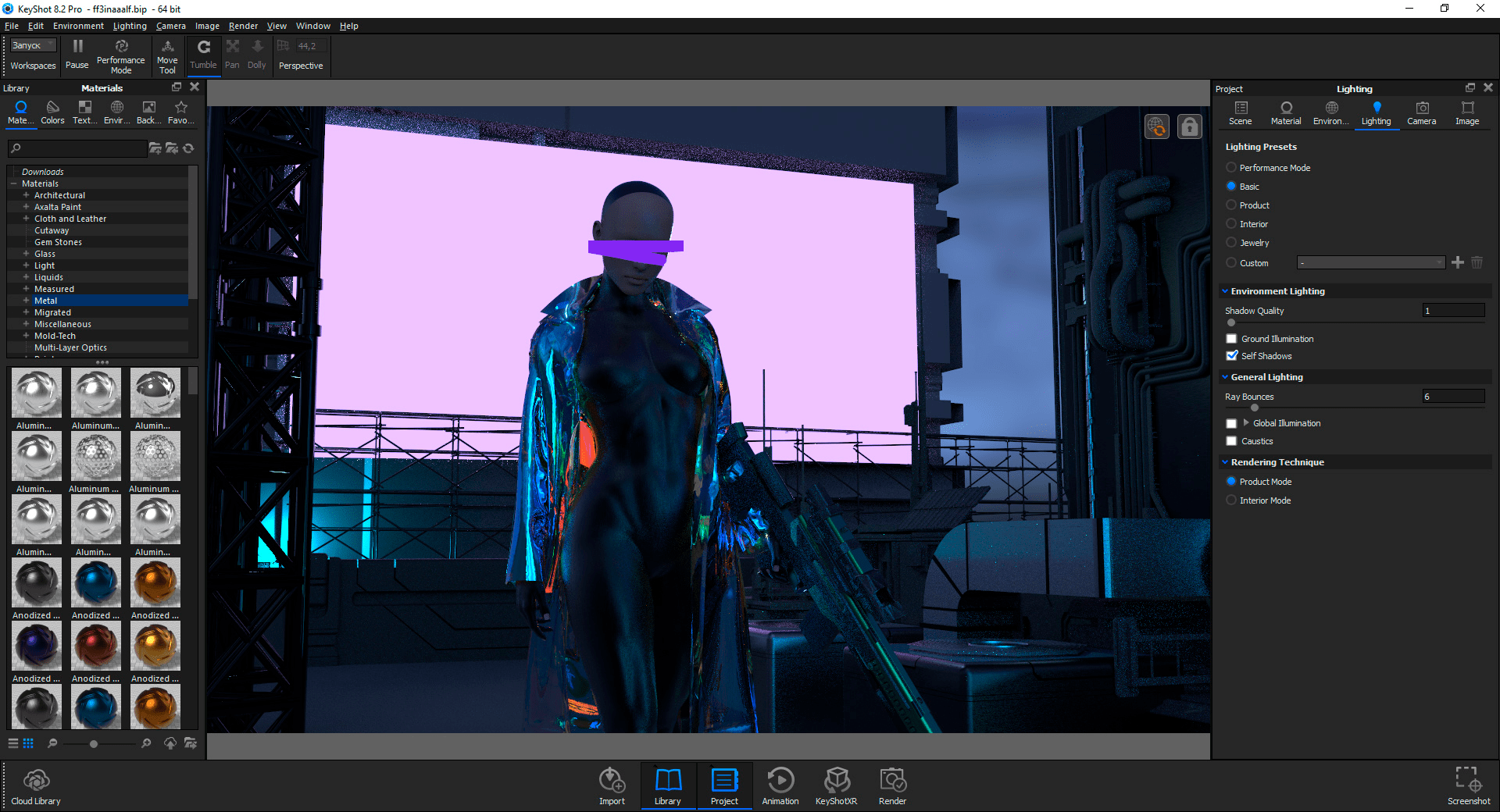Expand the Cloth and Leather folder
1500x812 pixels.
point(26,219)
